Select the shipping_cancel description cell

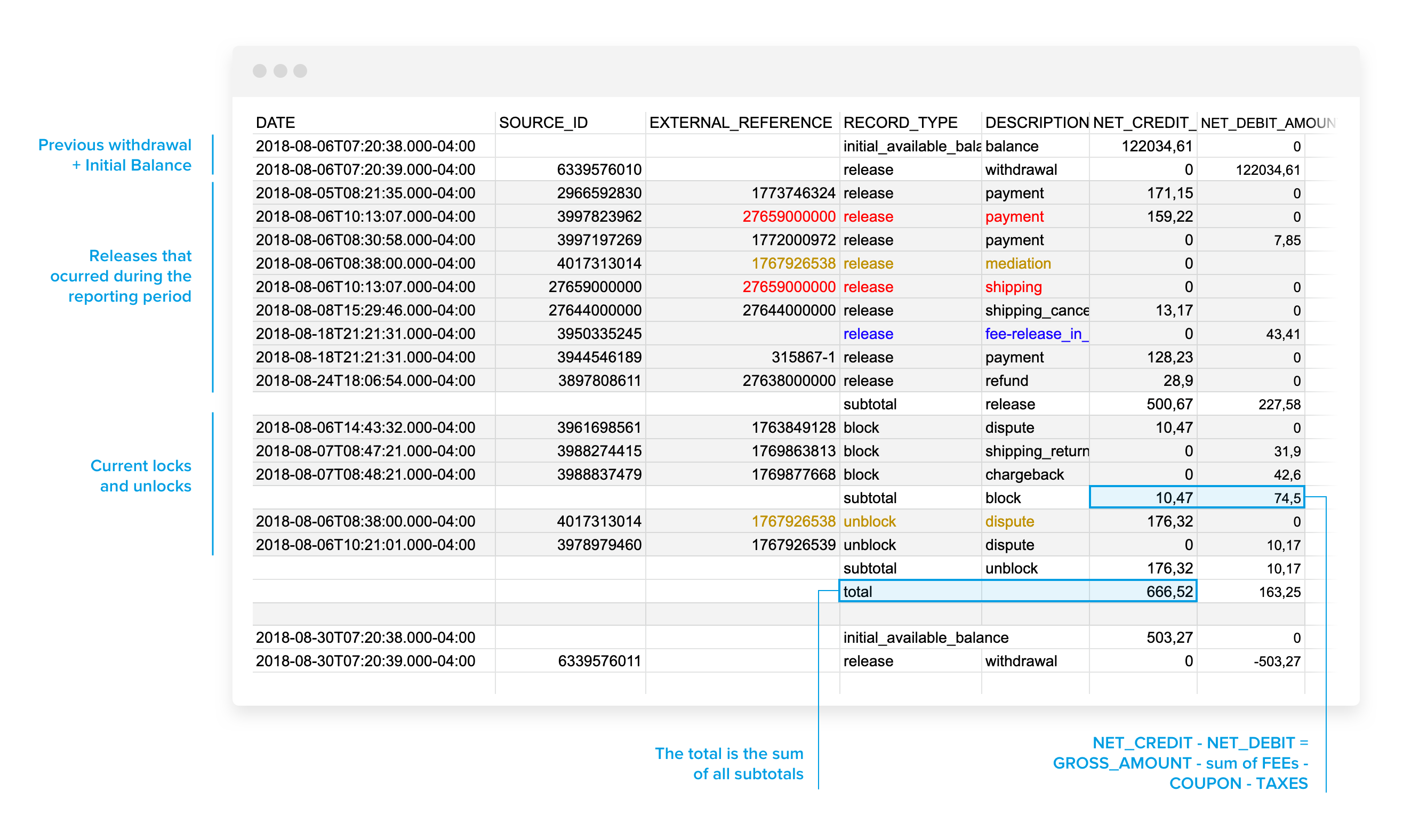click(1036, 310)
